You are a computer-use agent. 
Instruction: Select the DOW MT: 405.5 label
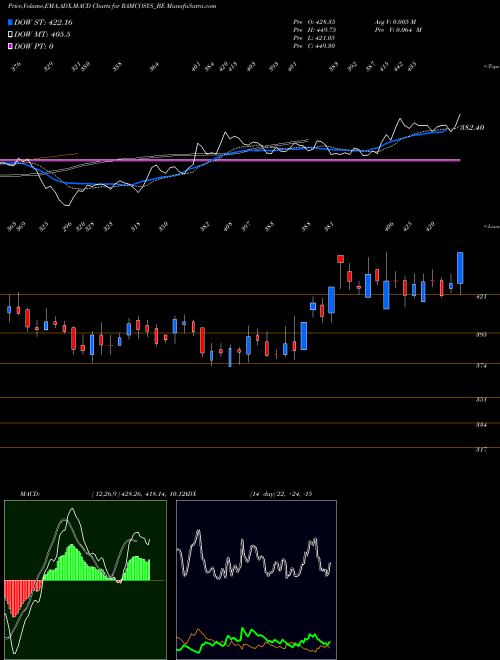click(42, 35)
